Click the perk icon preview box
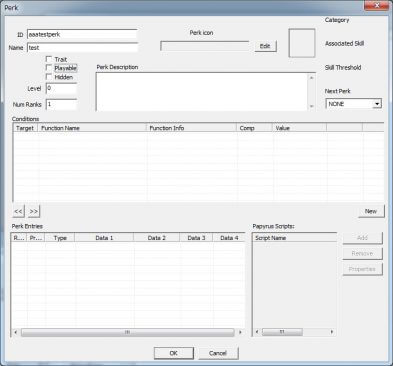This screenshot has width=393, height=366. [x=302, y=43]
